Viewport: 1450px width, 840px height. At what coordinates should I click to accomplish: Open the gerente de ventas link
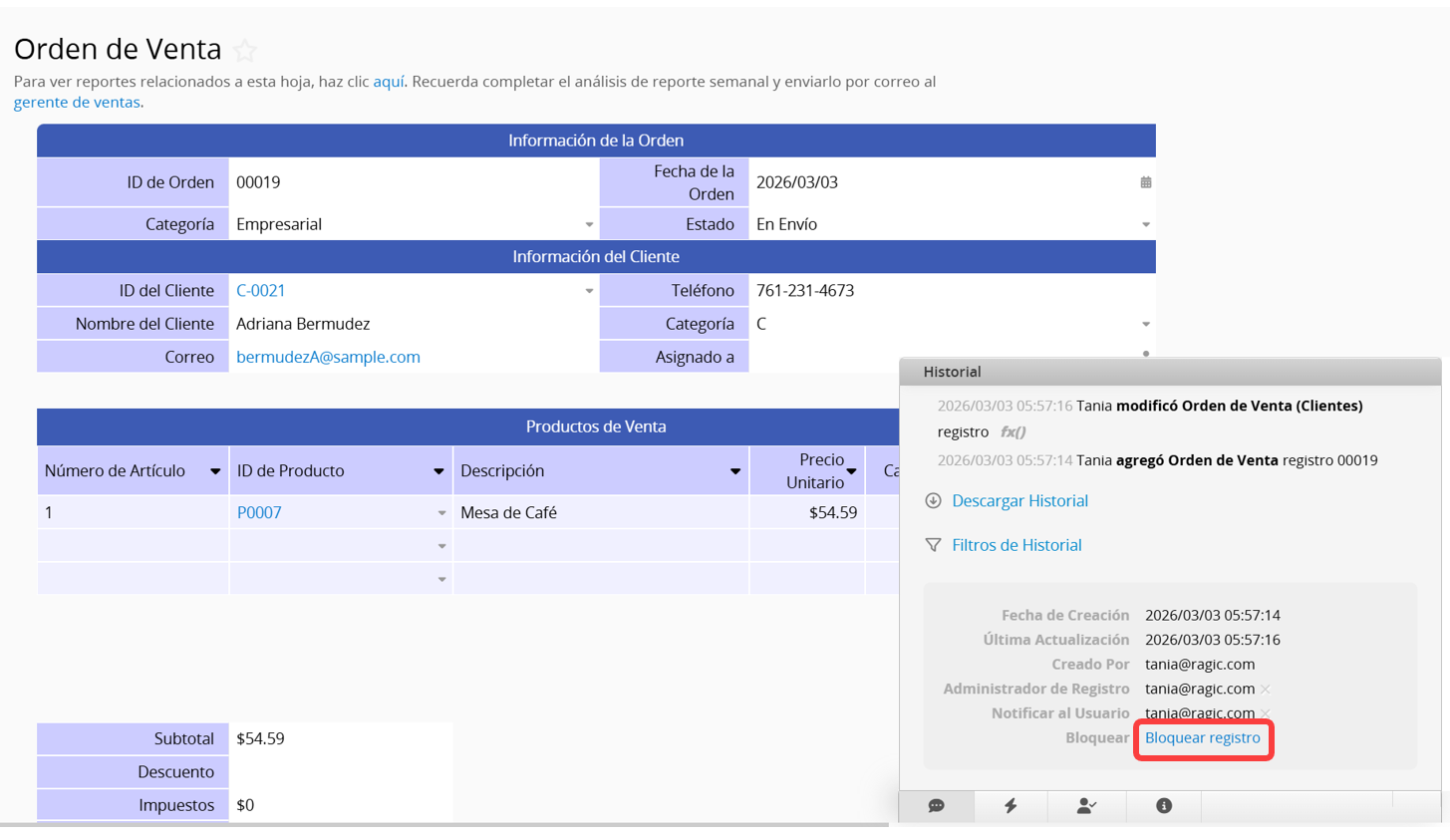77,102
